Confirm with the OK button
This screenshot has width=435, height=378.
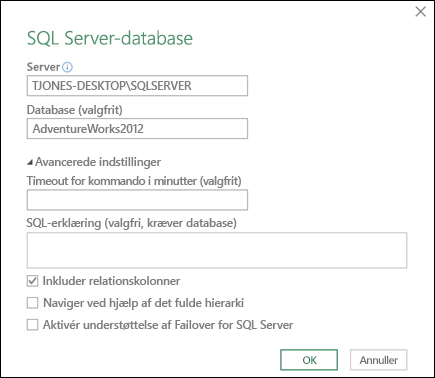(309, 360)
